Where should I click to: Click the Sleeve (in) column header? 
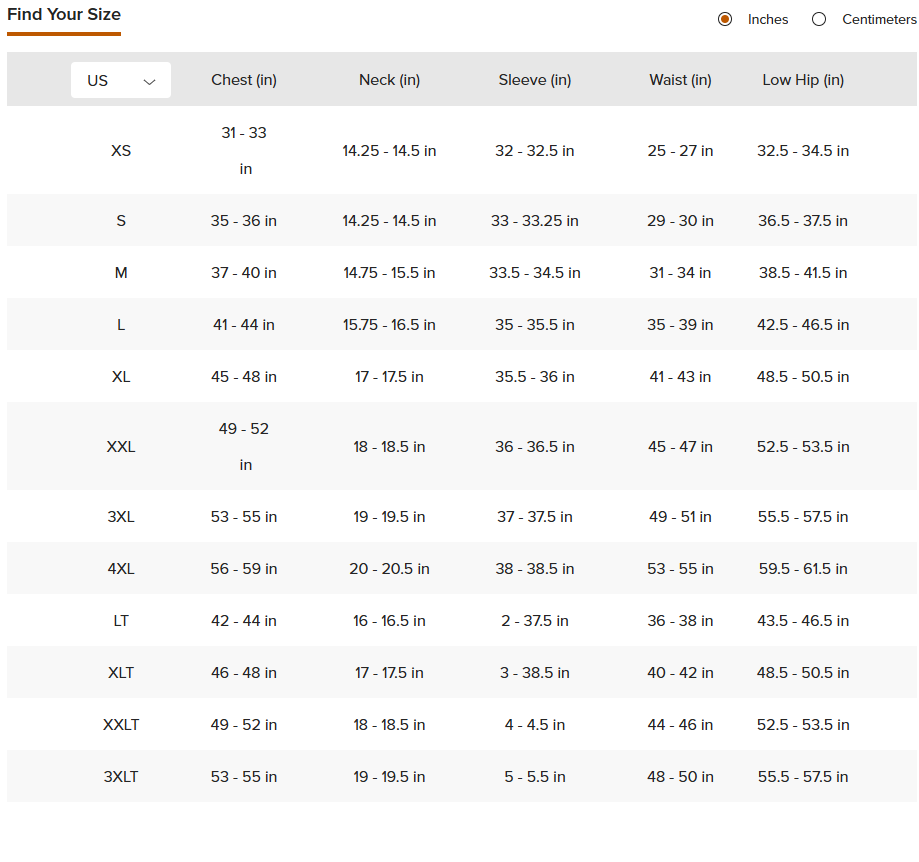click(x=535, y=80)
